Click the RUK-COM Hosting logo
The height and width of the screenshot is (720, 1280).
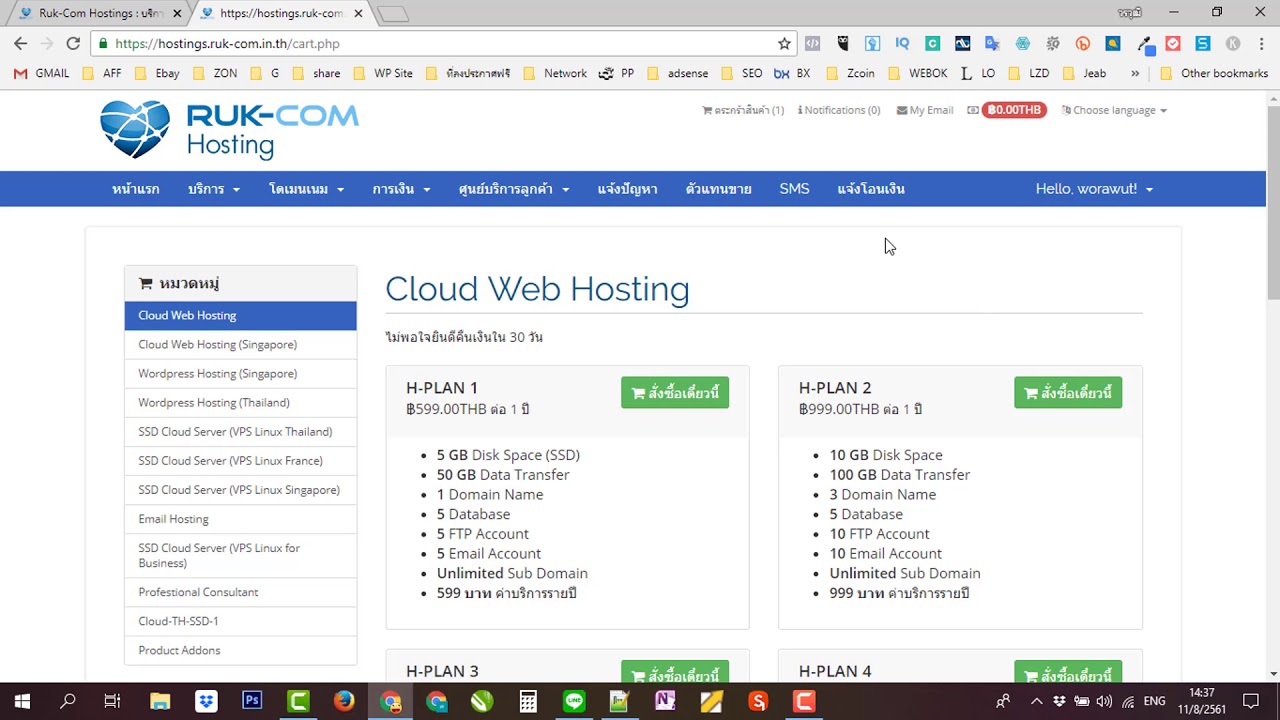click(x=229, y=130)
